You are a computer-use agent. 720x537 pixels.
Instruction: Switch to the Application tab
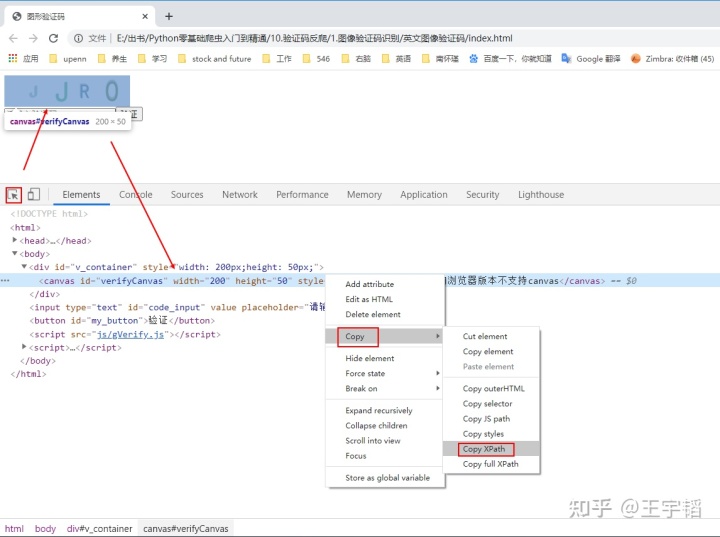point(423,195)
